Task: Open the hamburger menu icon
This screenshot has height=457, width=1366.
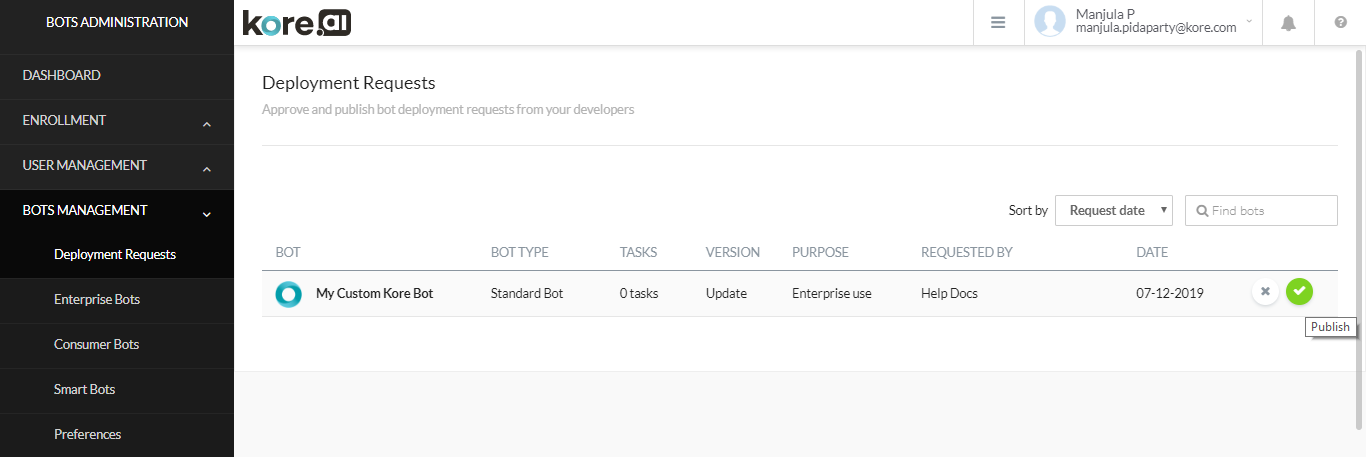Action: (x=998, y=22)
